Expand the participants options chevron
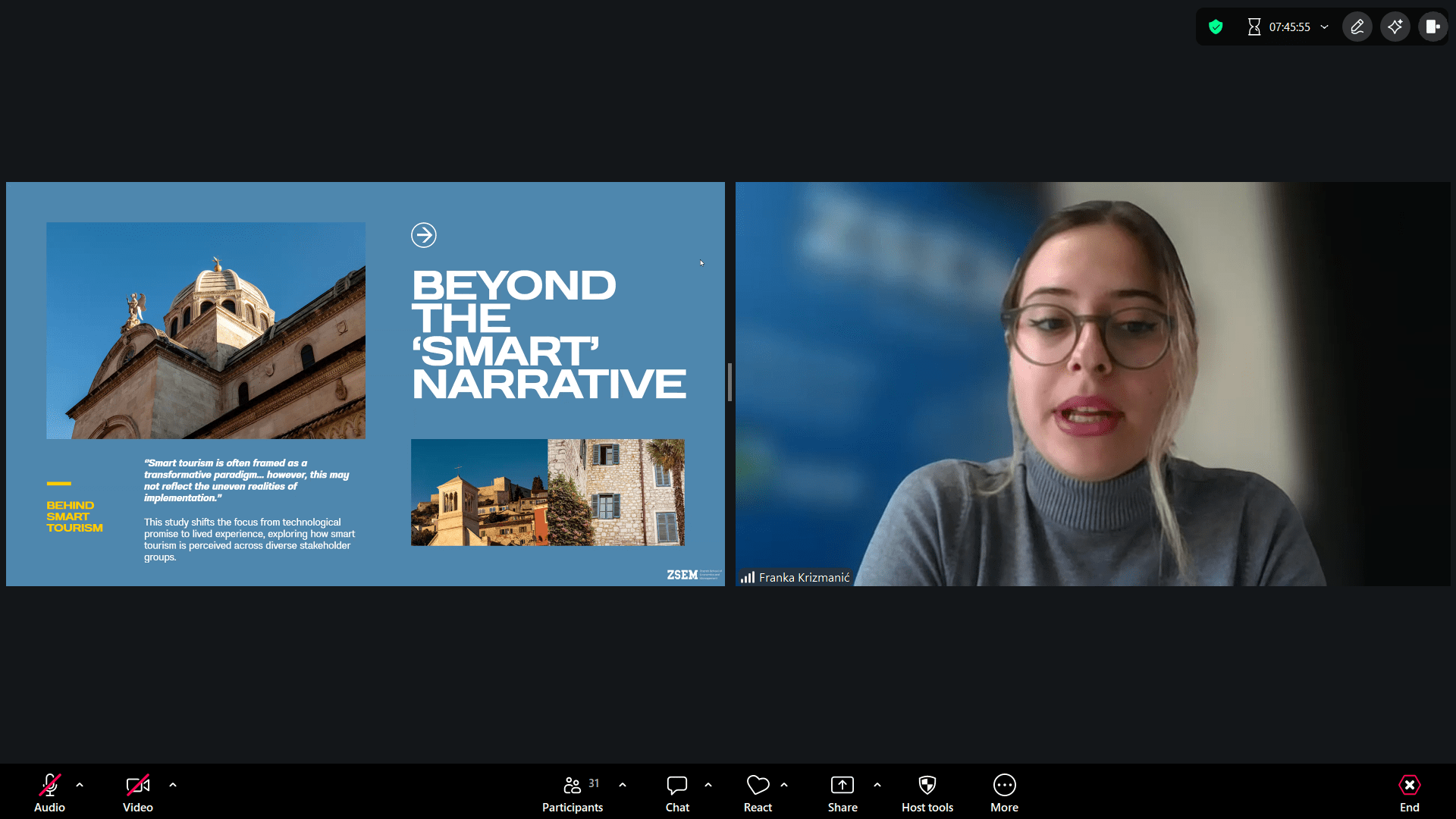The width and height of the screenshot is (1456, 819). [x=623, y=785]
